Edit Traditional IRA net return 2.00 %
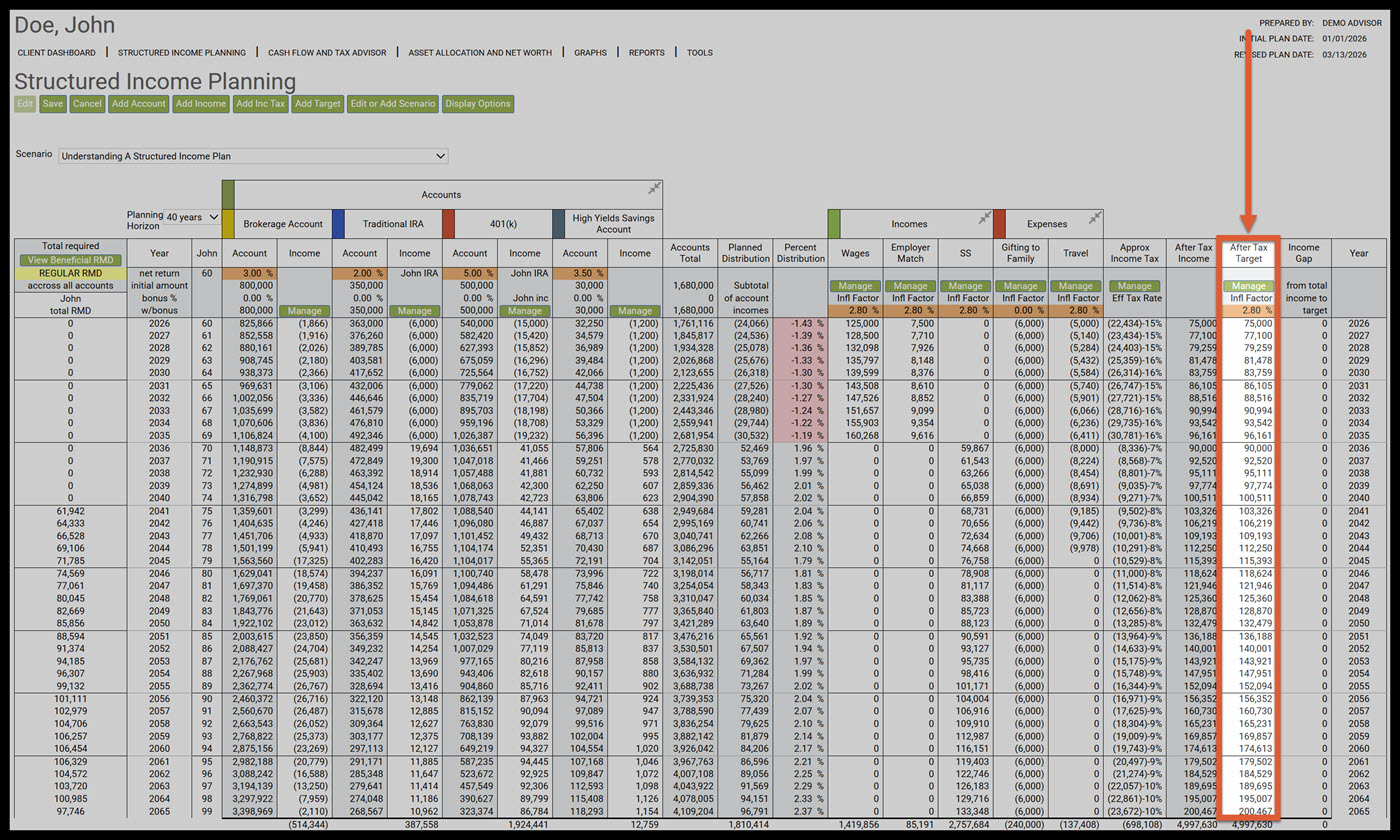The width and height of the screenshot is (1400, 840). (359, 273)
